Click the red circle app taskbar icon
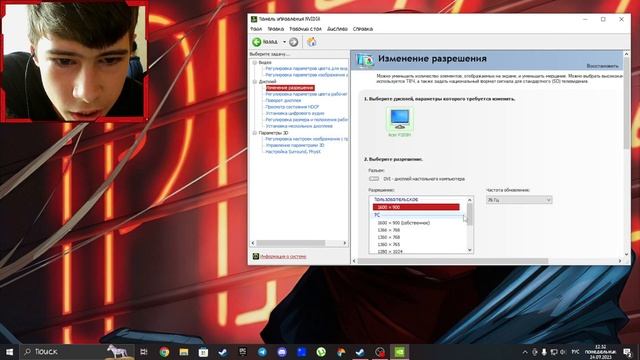The height and width of the screenshot is (360, 640). (x=380, y=352)
